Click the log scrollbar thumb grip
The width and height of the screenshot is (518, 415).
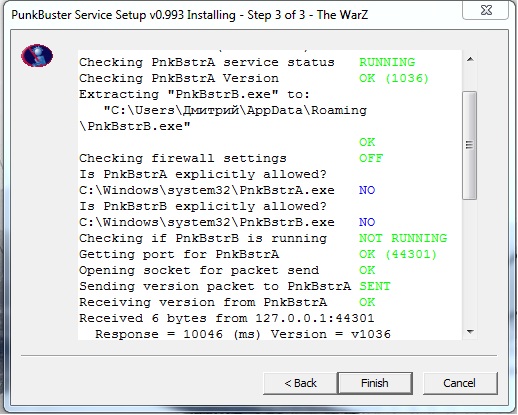[x=470, y=145]
